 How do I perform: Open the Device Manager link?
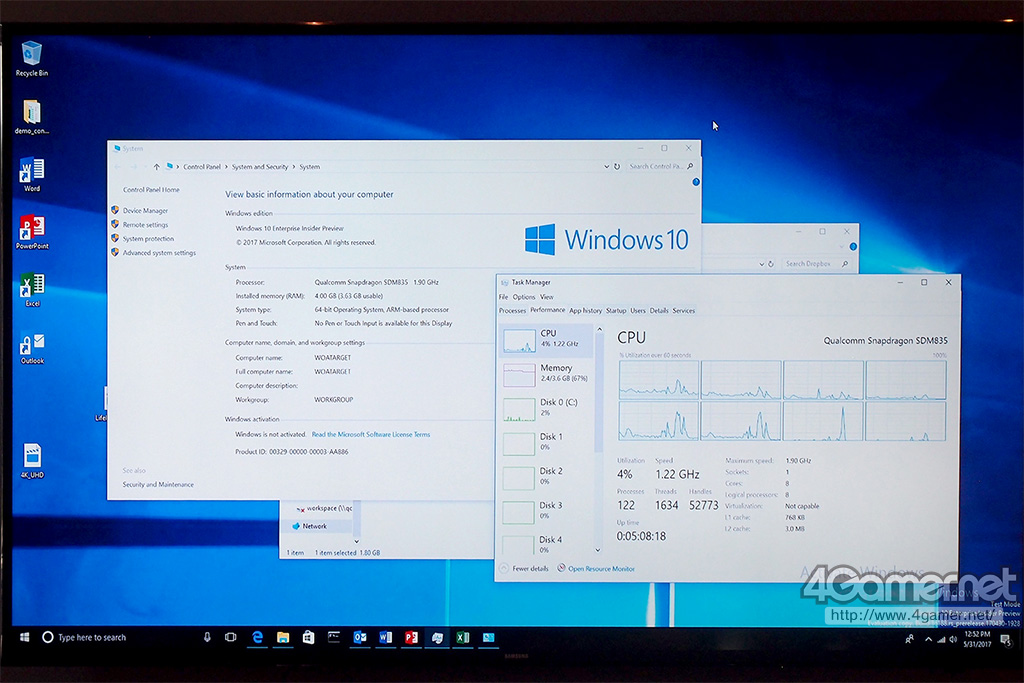[x=145, y=210]
